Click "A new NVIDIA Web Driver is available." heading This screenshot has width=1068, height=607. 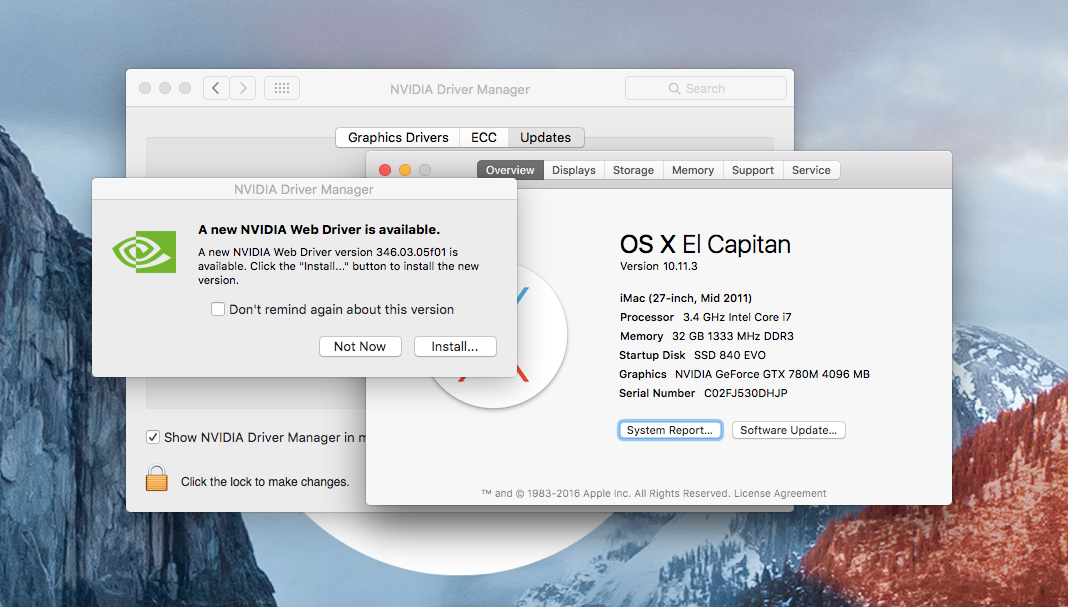click(x=319, y=230)
